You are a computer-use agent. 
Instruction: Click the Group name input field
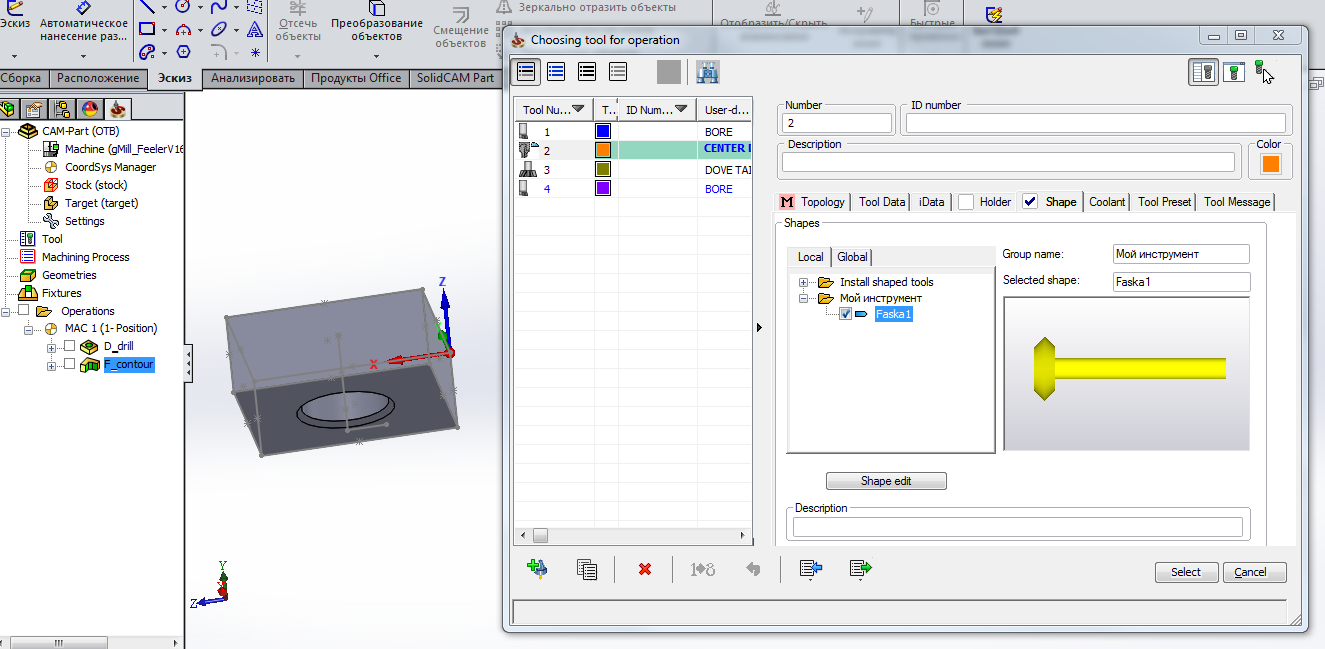(1182, 254)
